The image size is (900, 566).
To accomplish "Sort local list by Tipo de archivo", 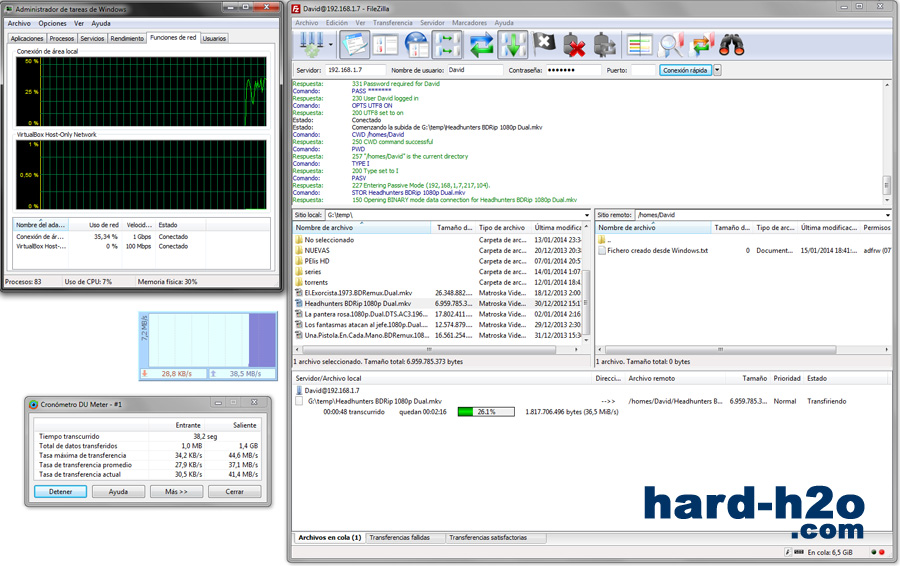I will (502, 228).
